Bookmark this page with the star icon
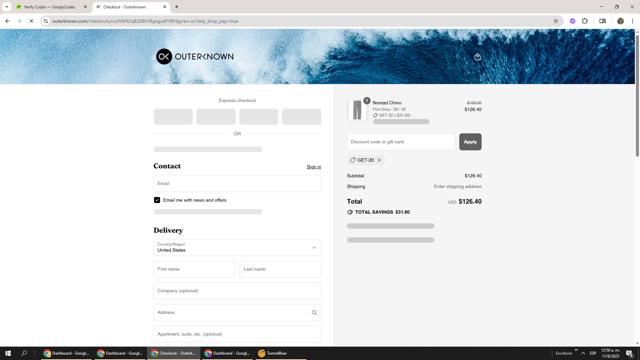Image resolution: width=640 pixels, height=360 pixels. click(556, 21)
